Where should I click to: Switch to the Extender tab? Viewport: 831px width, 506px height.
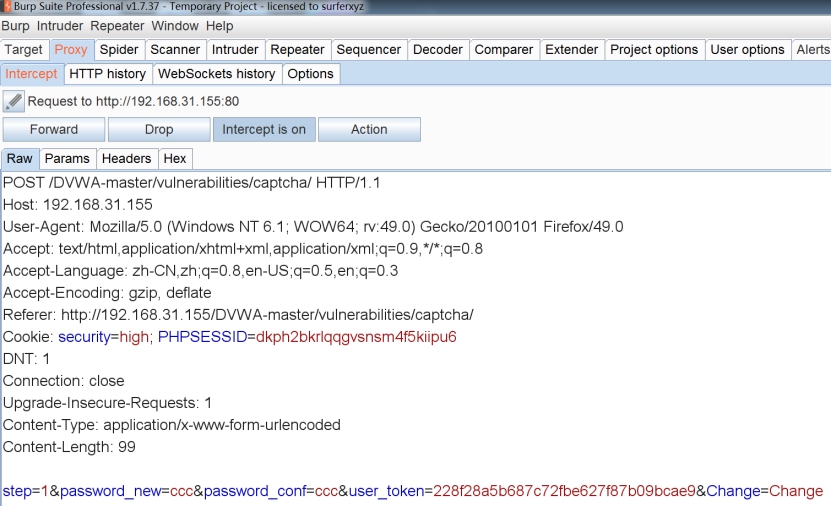pos(571,50)
